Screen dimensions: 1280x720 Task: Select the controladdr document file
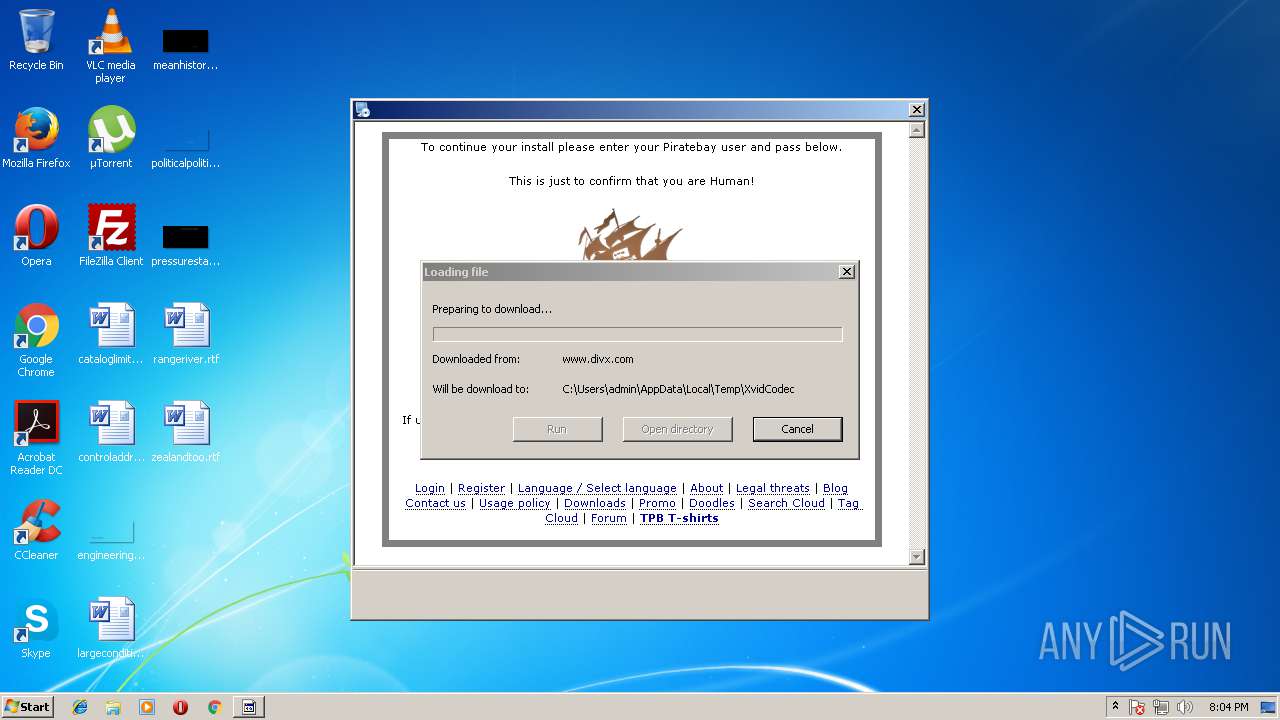pyautogui.click(x=110, y=432)
